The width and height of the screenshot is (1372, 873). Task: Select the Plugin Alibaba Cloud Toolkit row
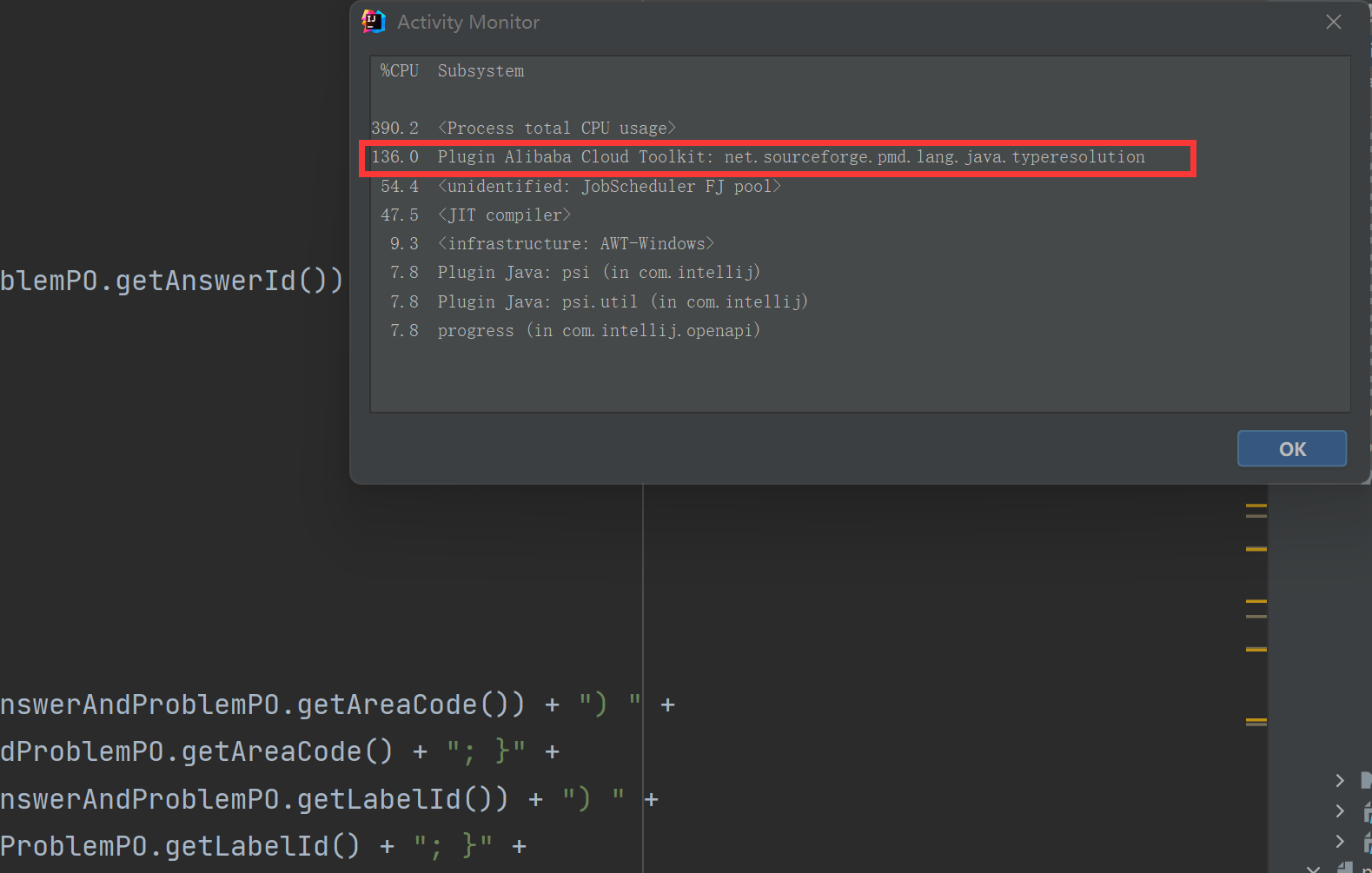pos(860,157)
